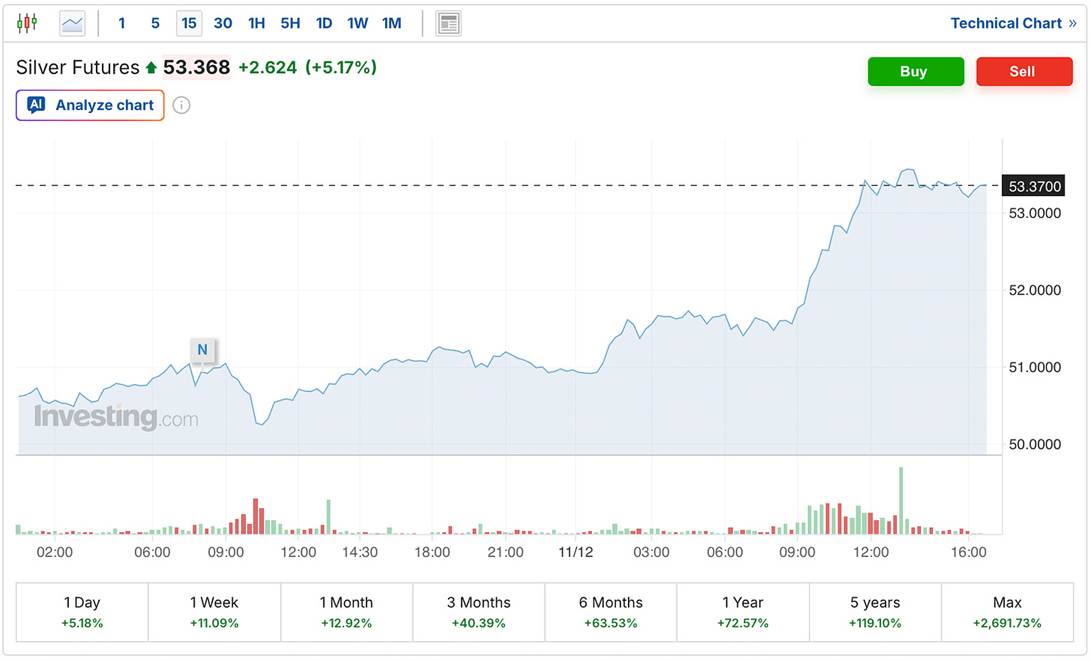
Task: Click the 53.3700 current price label
Action: click(1034, 186)
